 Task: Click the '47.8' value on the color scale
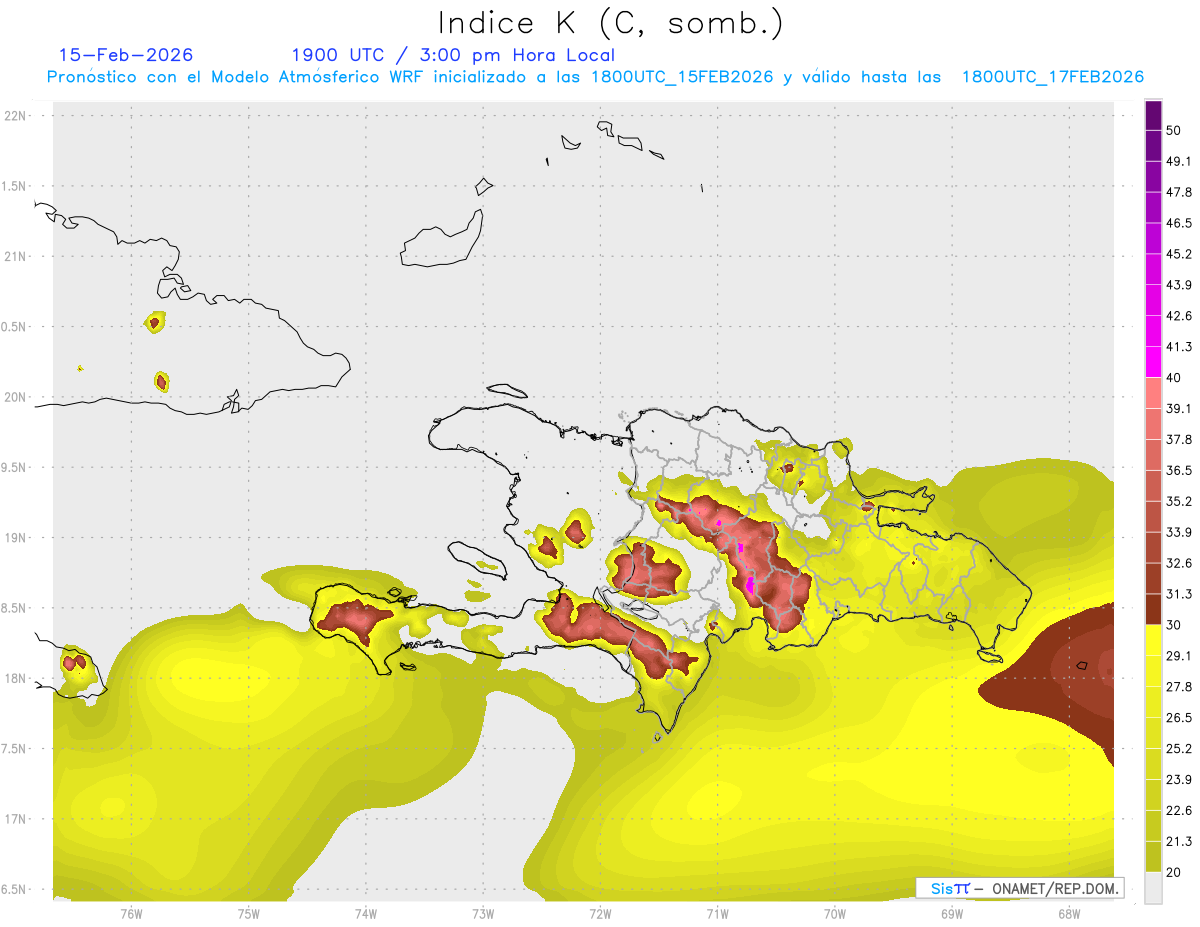tap(1178, 192)
